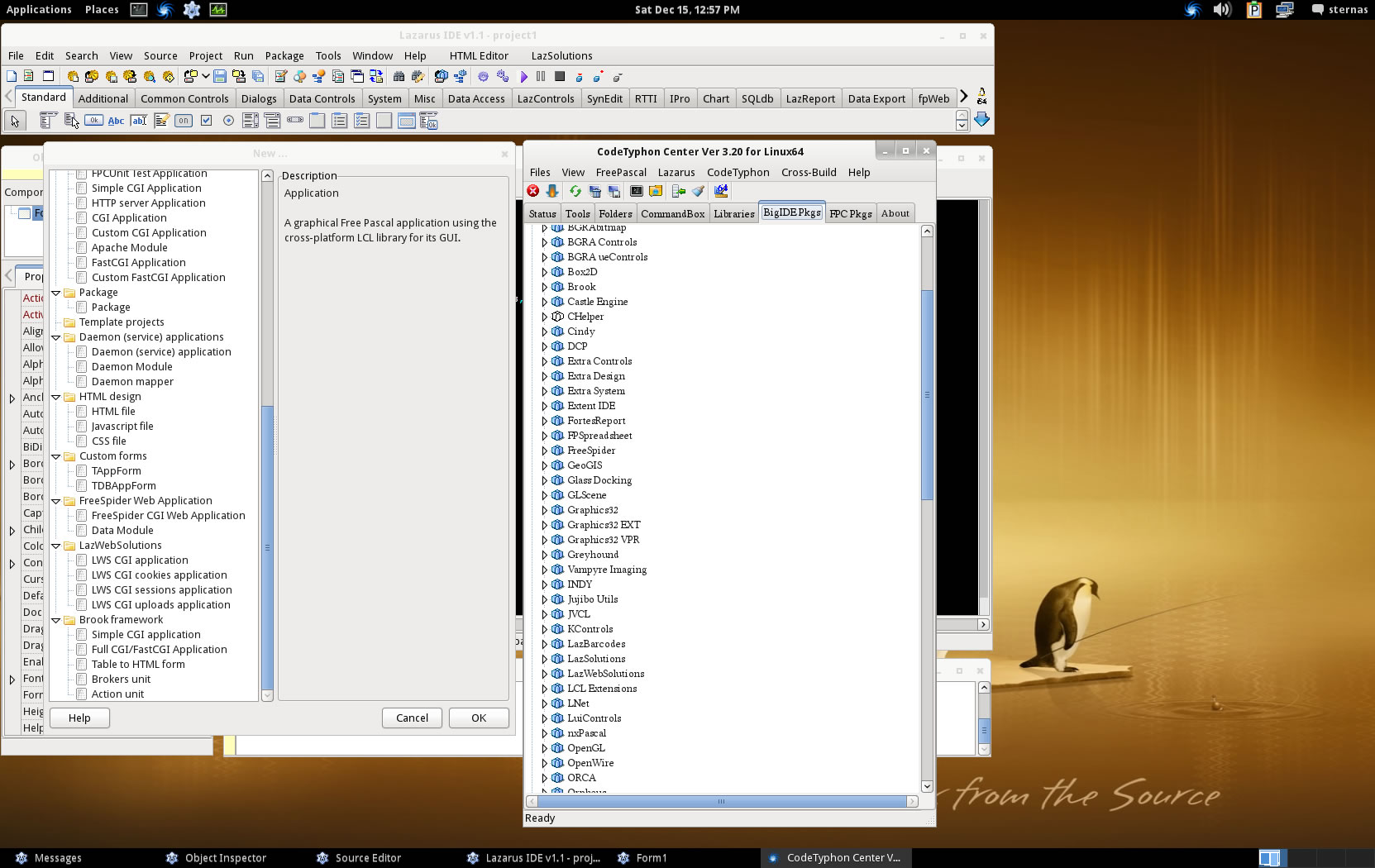
Task: Pick the TButton 'Ok' component icon
Action: 94,121
